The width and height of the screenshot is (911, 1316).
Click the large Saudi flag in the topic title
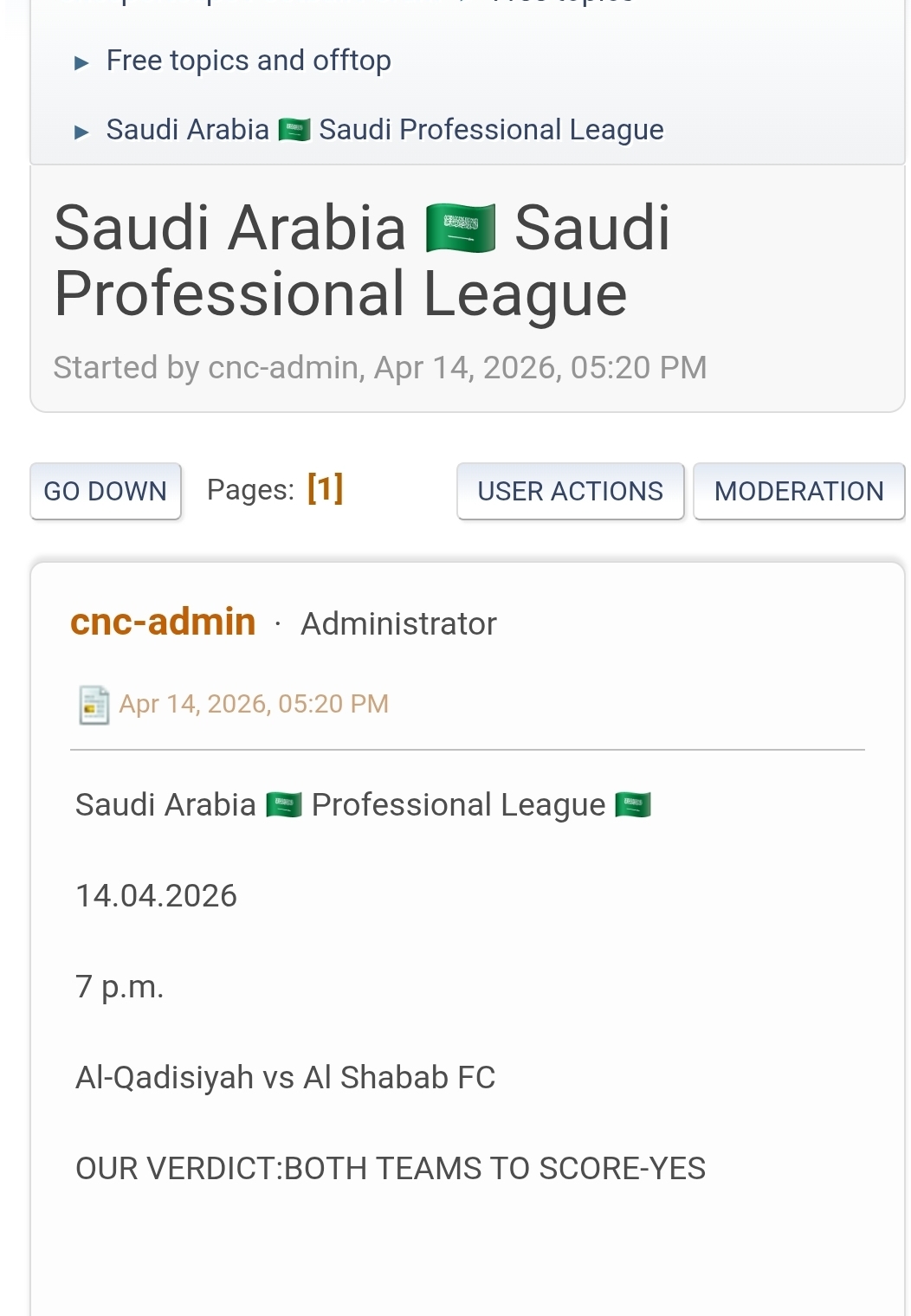tap(461, 229)
